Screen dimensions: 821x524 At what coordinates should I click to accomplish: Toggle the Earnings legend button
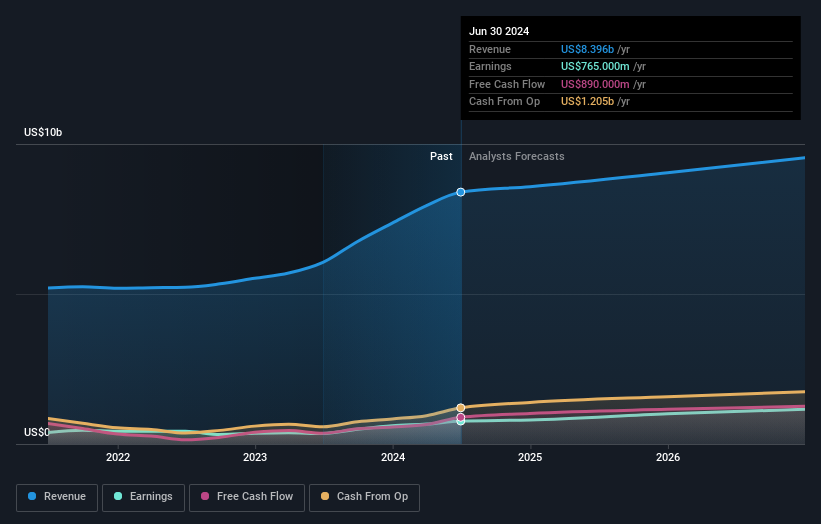pos(143,497)
